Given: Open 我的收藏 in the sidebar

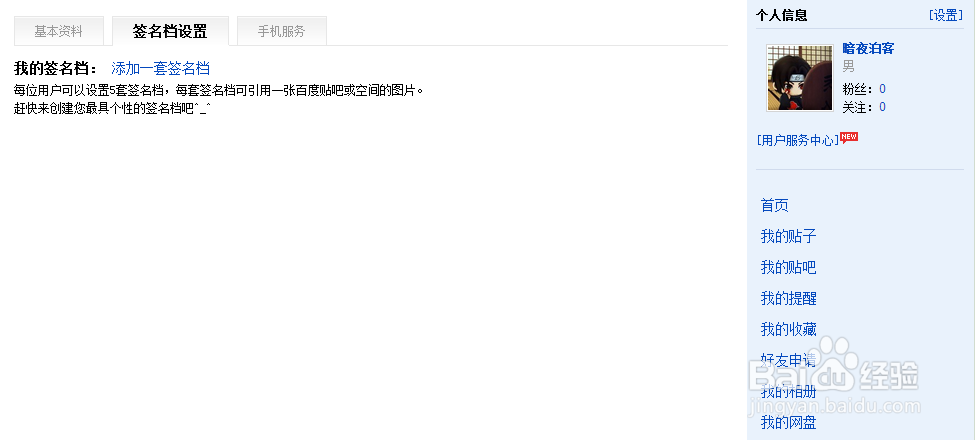Looking at the screenshot, I should 788,329.
